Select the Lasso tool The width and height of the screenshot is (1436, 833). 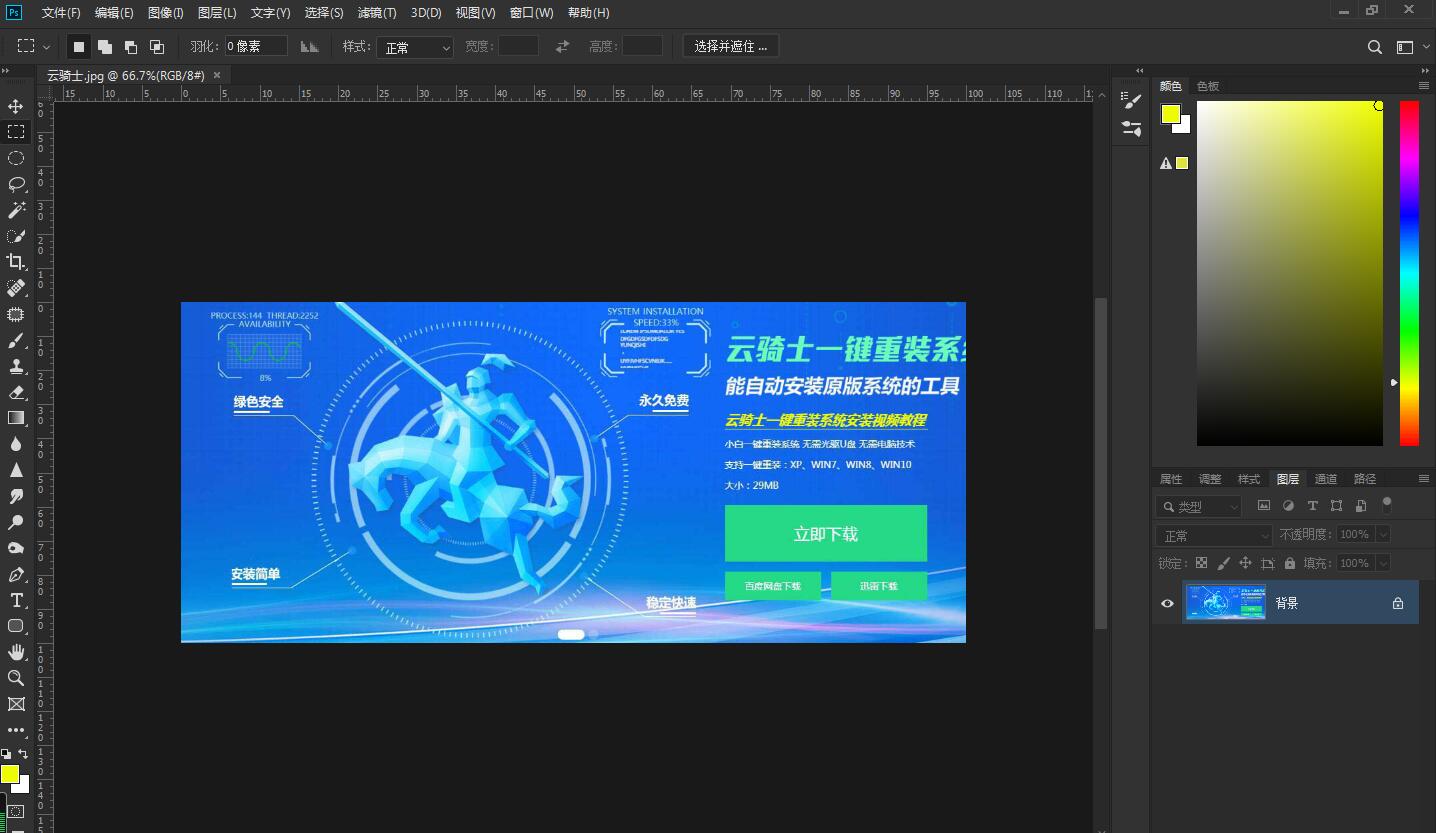coord(15,184)
